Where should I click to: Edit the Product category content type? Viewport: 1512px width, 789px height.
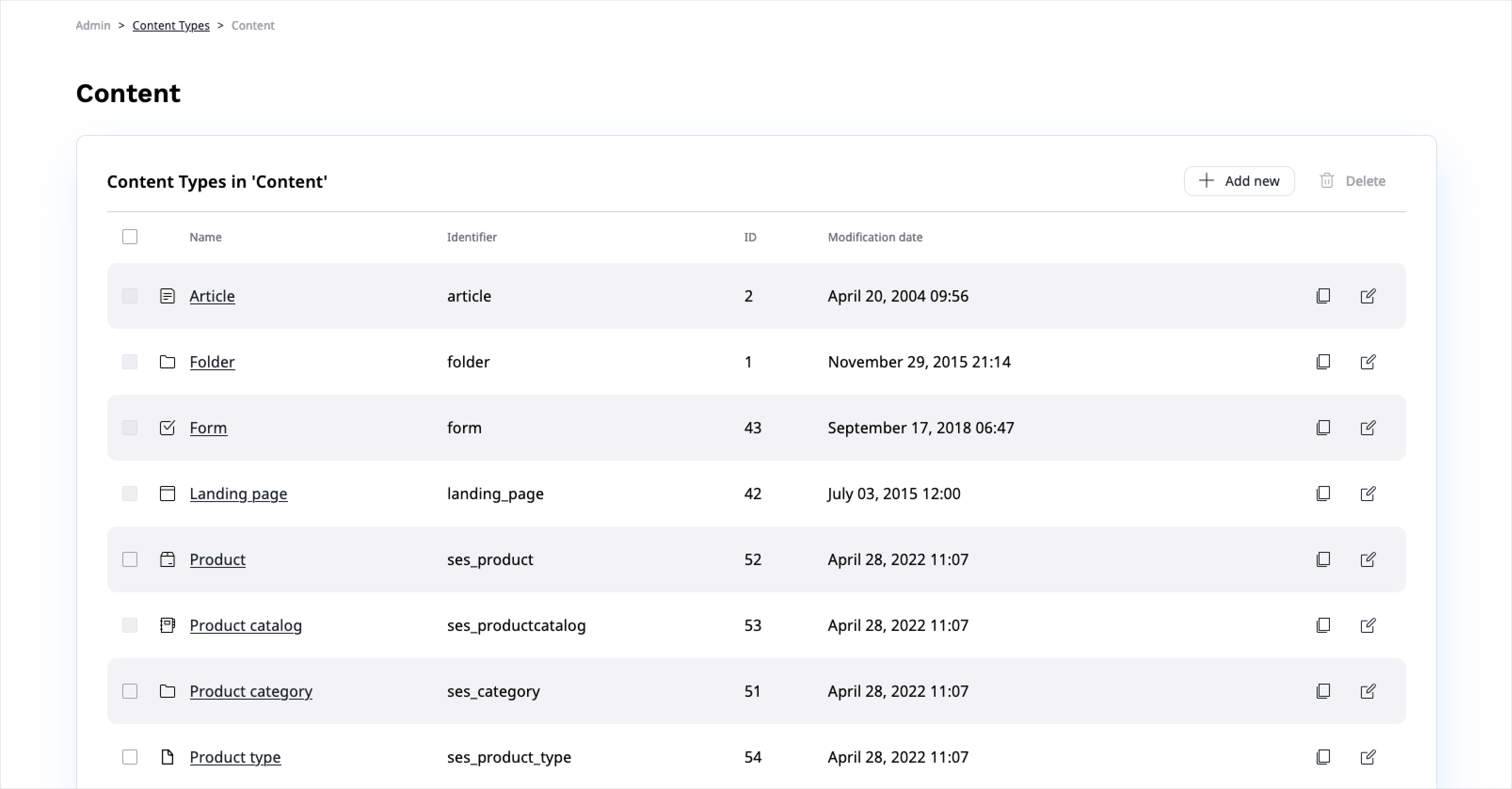click(1368, 691)
